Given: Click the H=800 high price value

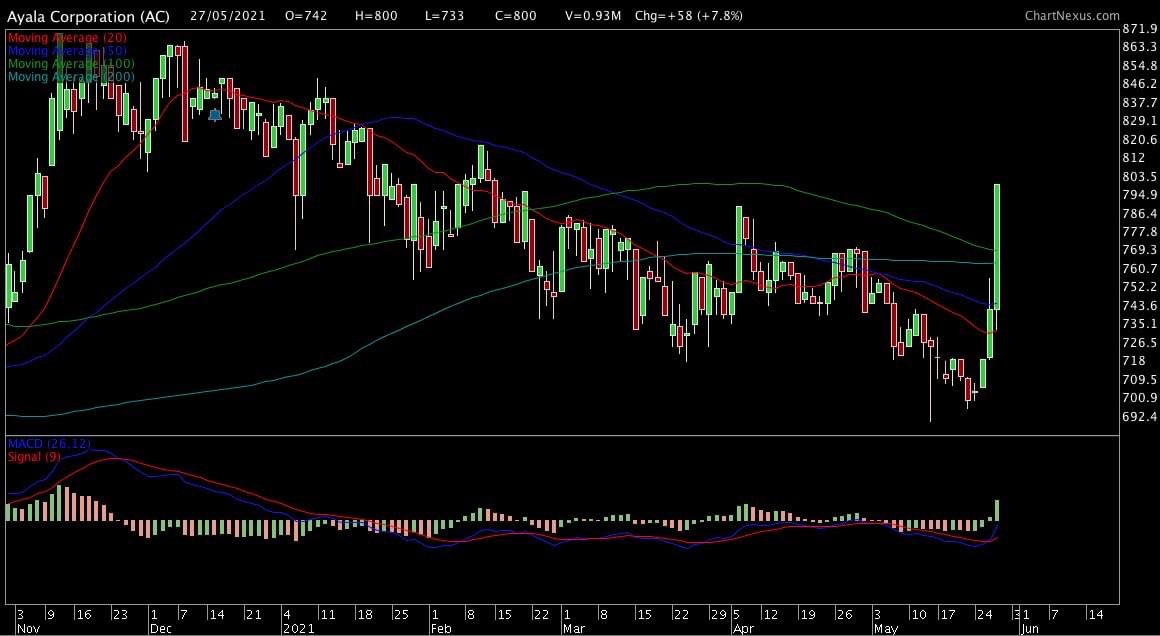Looking at the screenshot, I should click(375, 16).
